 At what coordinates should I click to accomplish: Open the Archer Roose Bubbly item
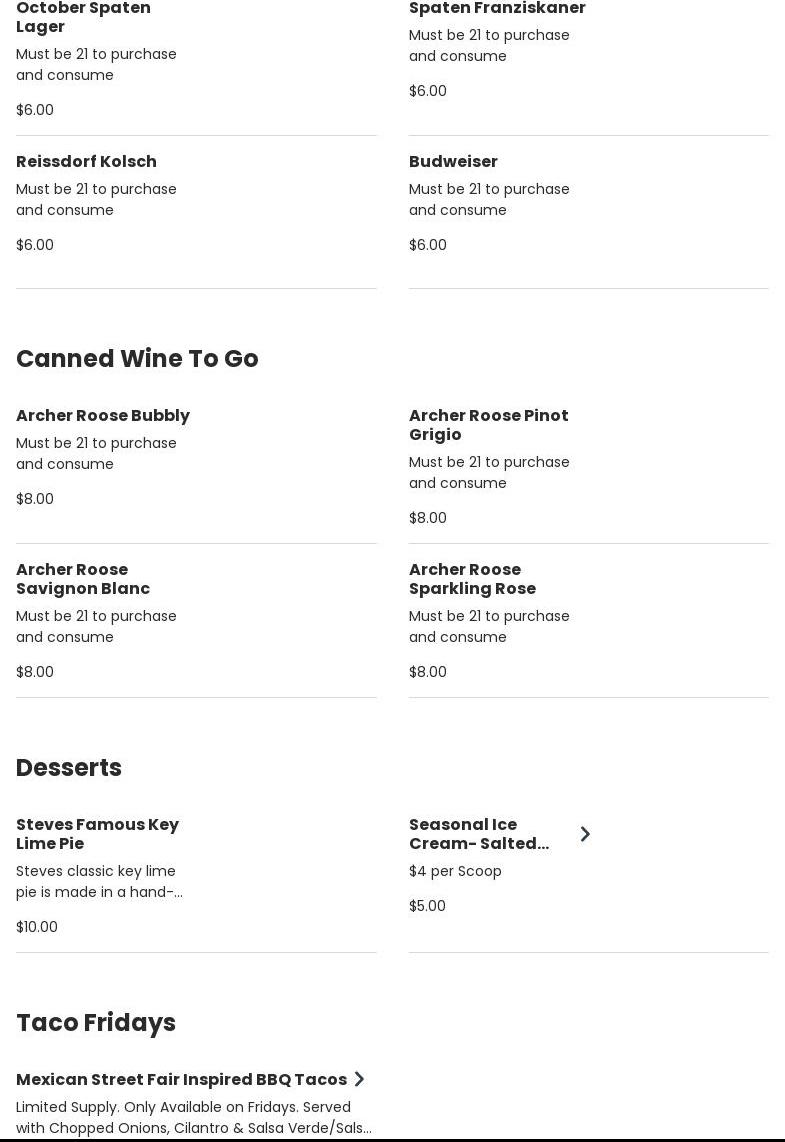pos(103,416)
